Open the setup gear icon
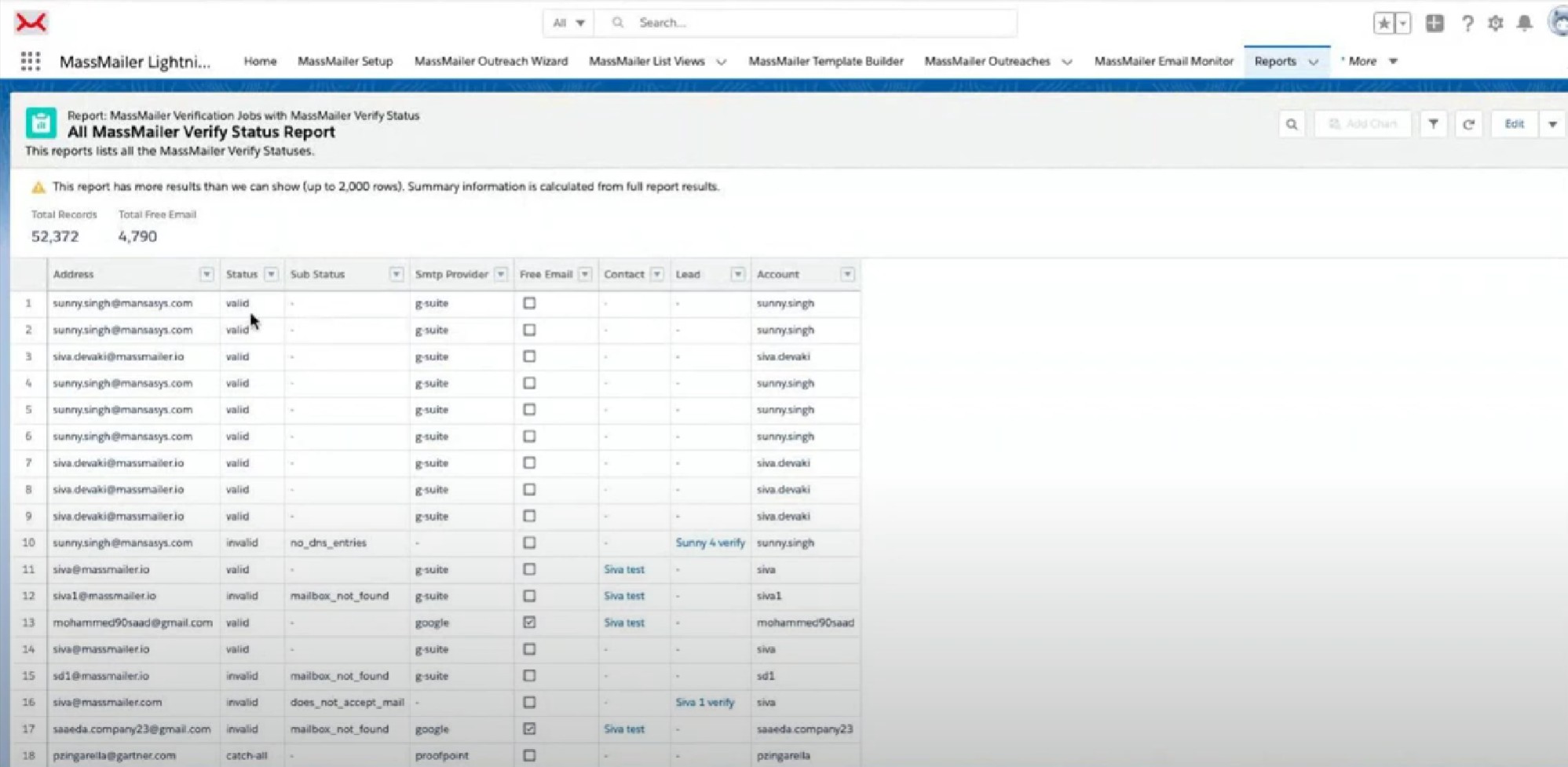1568x767 pixels. 1495,23
